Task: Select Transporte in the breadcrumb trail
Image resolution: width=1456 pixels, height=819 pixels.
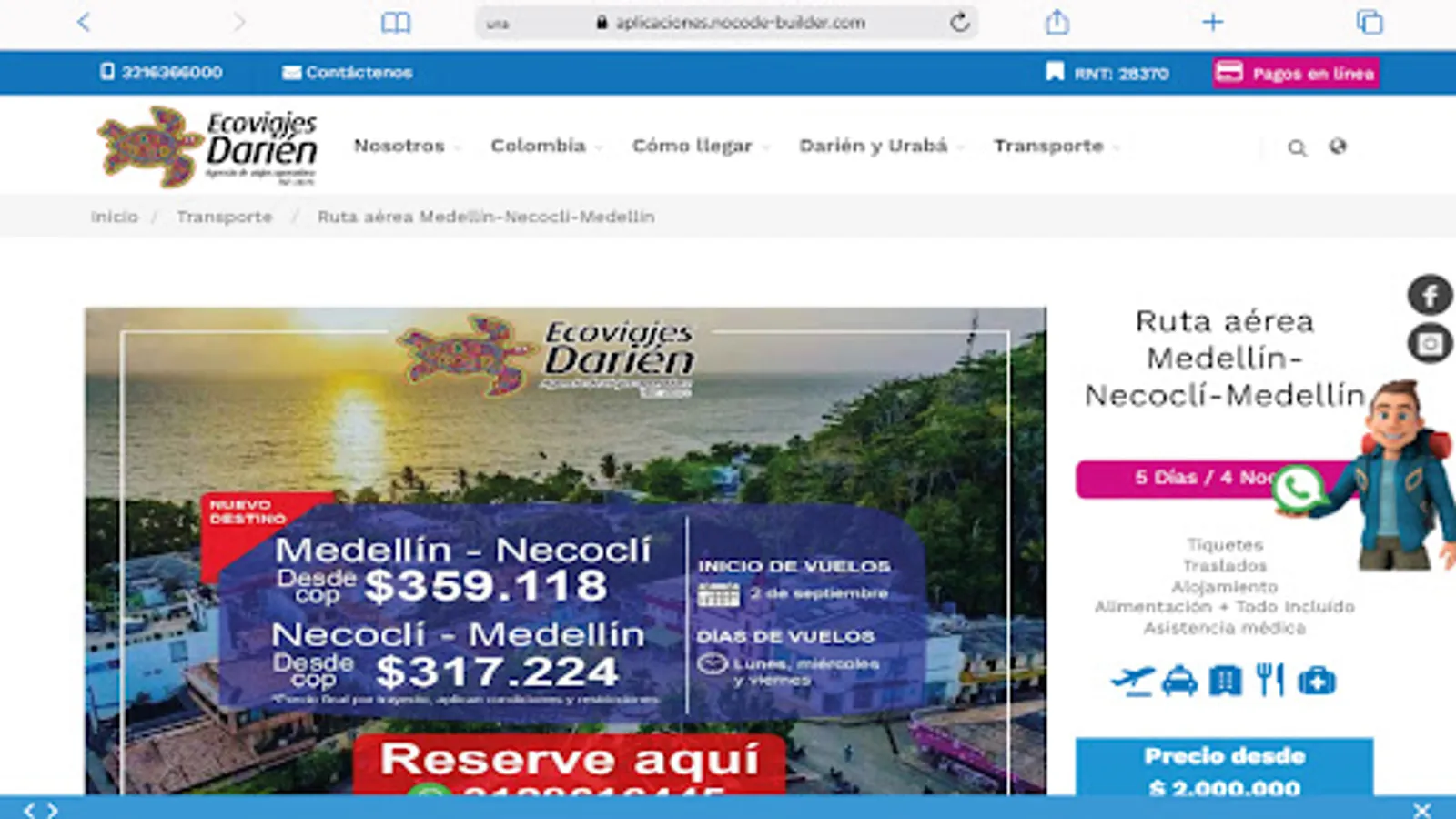Action: pyautogui.click(x=225, y=217)
